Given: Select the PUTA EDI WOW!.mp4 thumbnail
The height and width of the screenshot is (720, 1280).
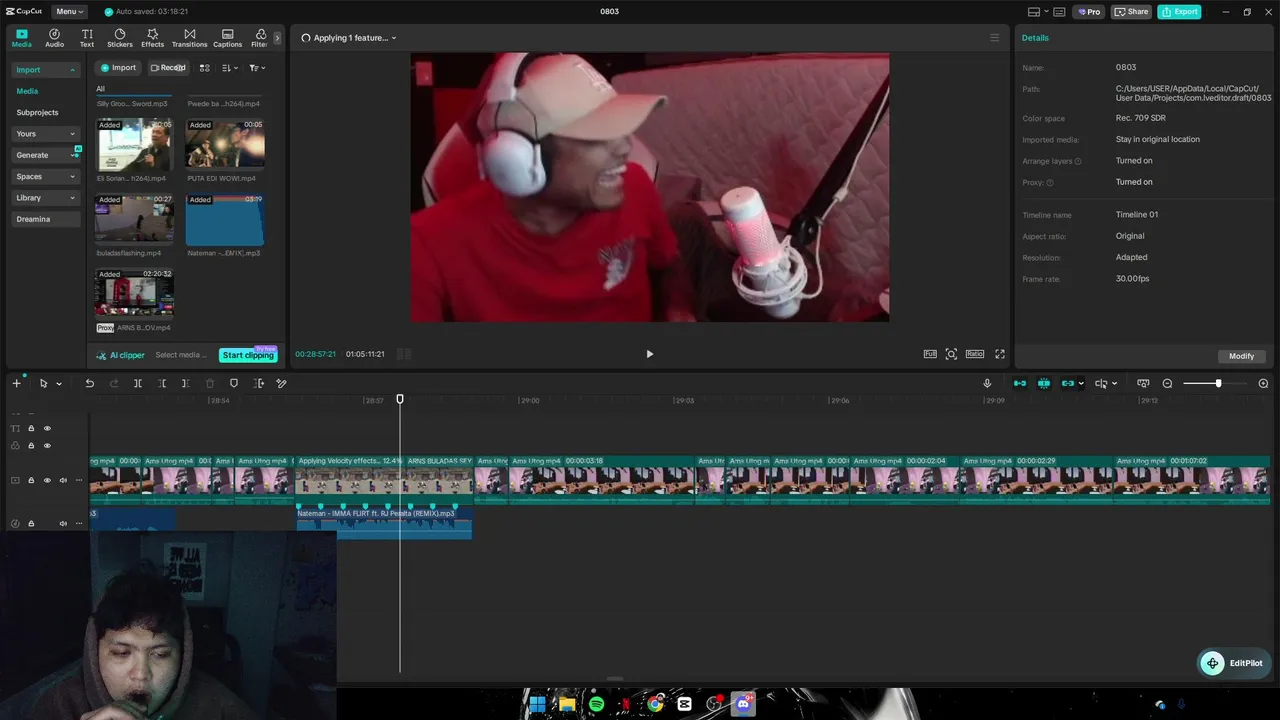Looking at the screenshot, I should pos(225,144).
